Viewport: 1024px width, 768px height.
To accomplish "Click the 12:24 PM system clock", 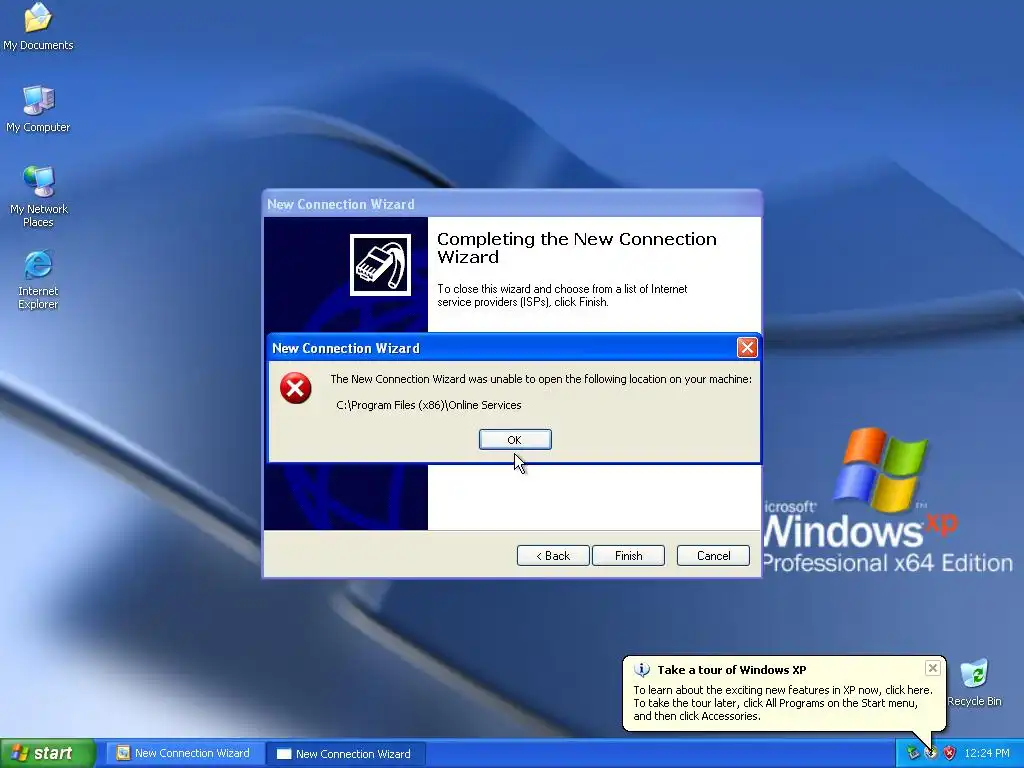I will (x=987, y=753).
